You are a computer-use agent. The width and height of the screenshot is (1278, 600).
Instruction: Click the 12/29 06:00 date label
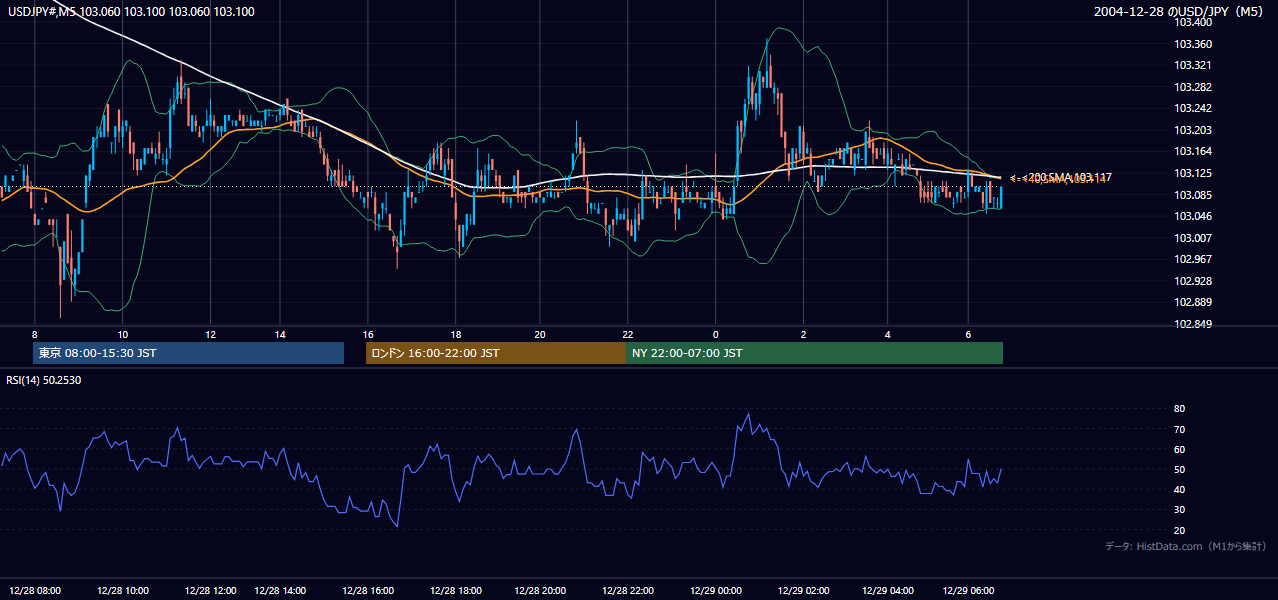coord(970,590)
